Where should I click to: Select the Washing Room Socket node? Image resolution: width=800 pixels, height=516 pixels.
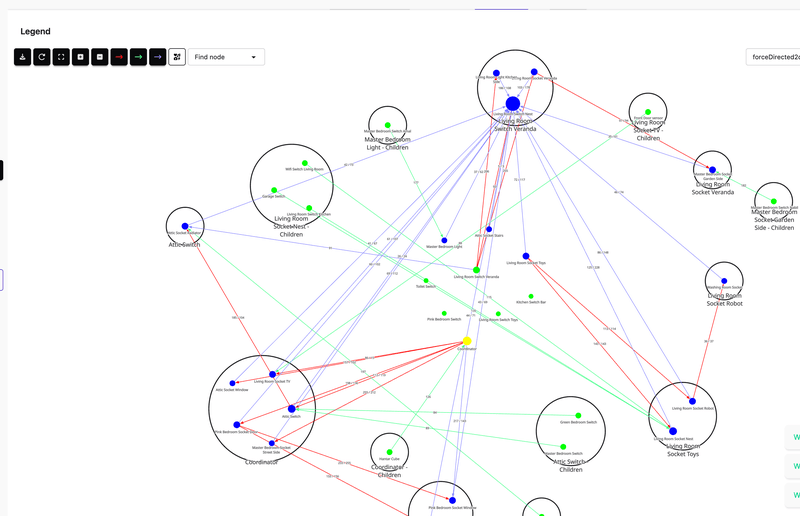(724, 281)
